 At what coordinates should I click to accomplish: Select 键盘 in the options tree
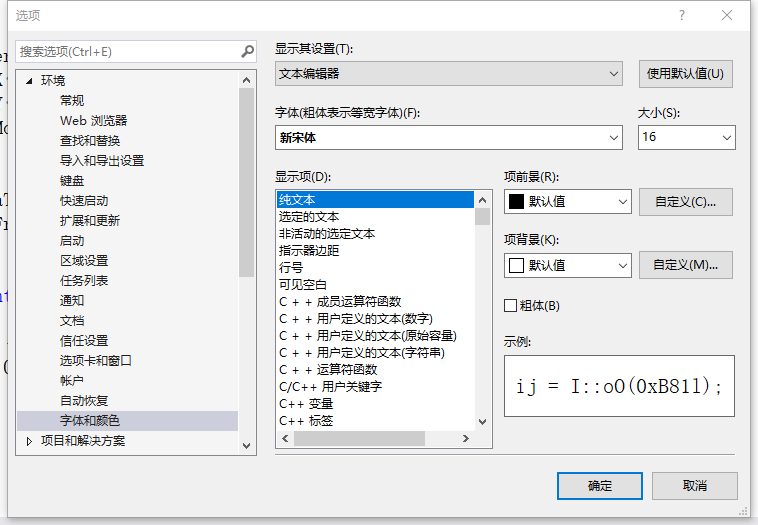coord(72,181)
